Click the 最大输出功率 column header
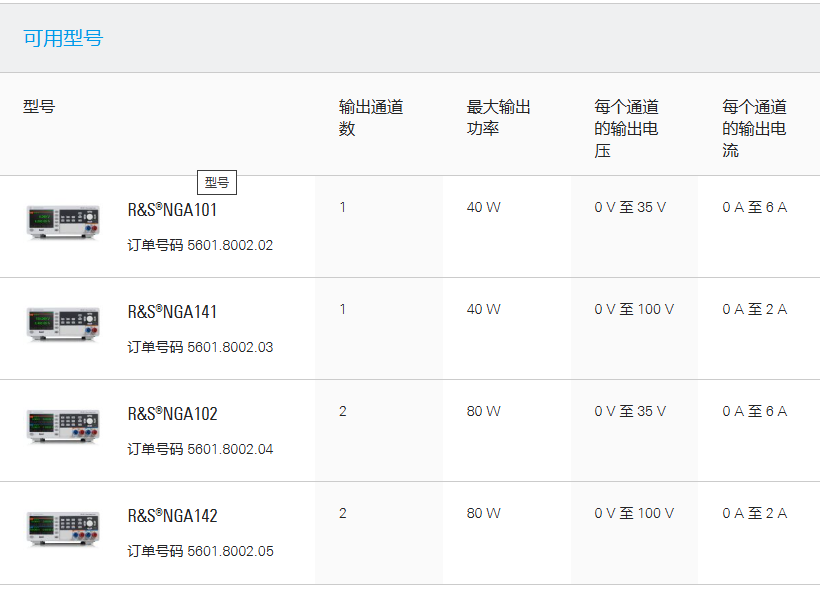Viewport: 820px width, 590px height. [498, 118]
